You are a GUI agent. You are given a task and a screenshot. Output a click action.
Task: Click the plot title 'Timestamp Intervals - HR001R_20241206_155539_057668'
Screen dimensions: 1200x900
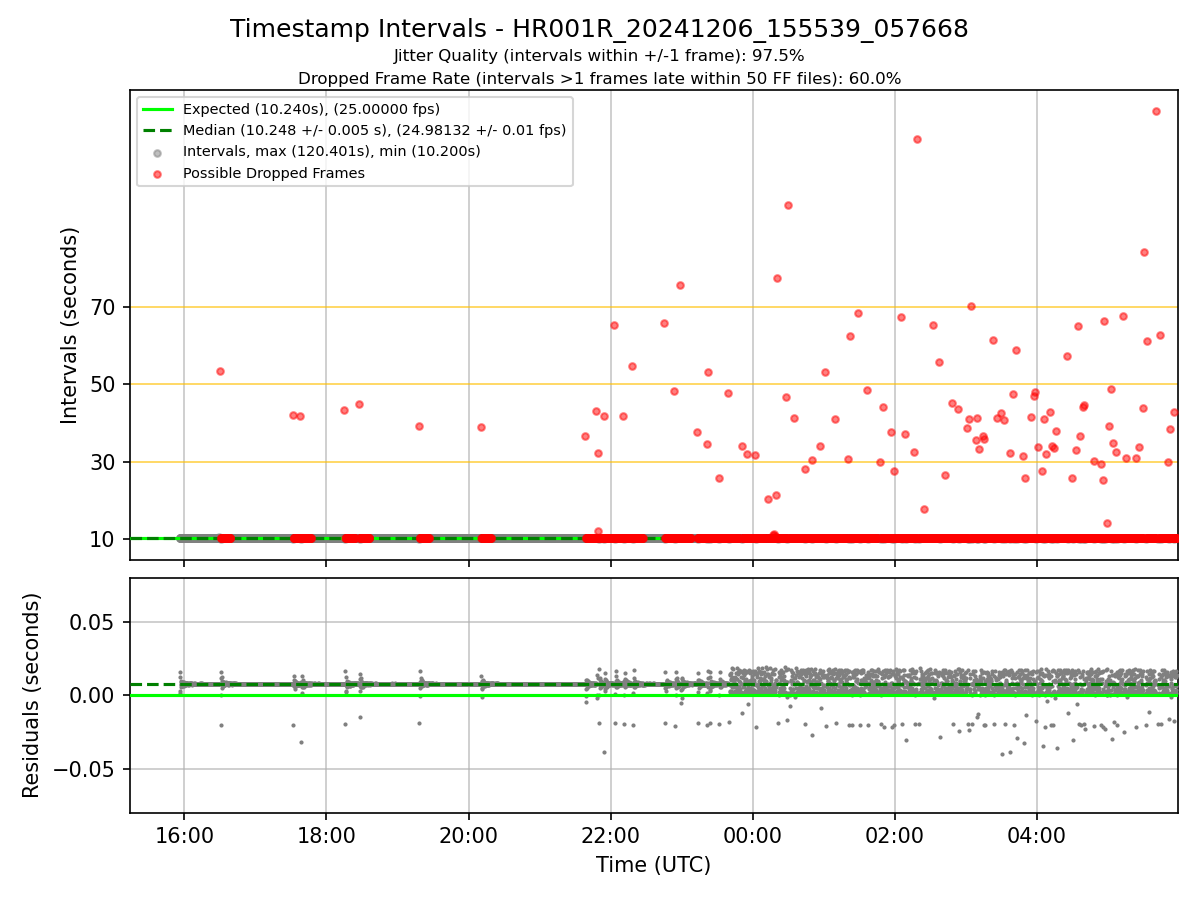pyautogui.click(x=599, y=29)
